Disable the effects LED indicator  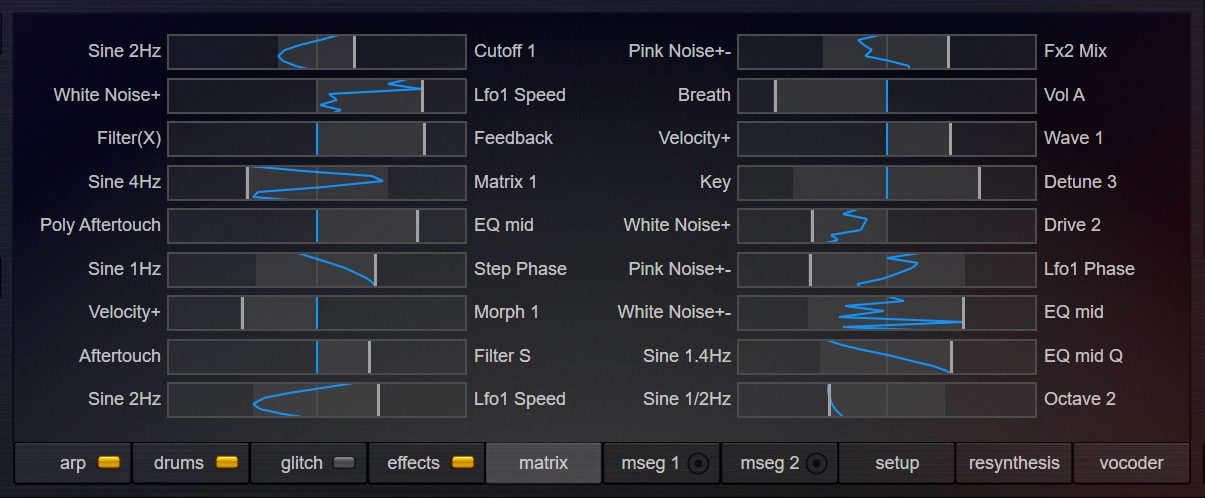click(462, 463)
